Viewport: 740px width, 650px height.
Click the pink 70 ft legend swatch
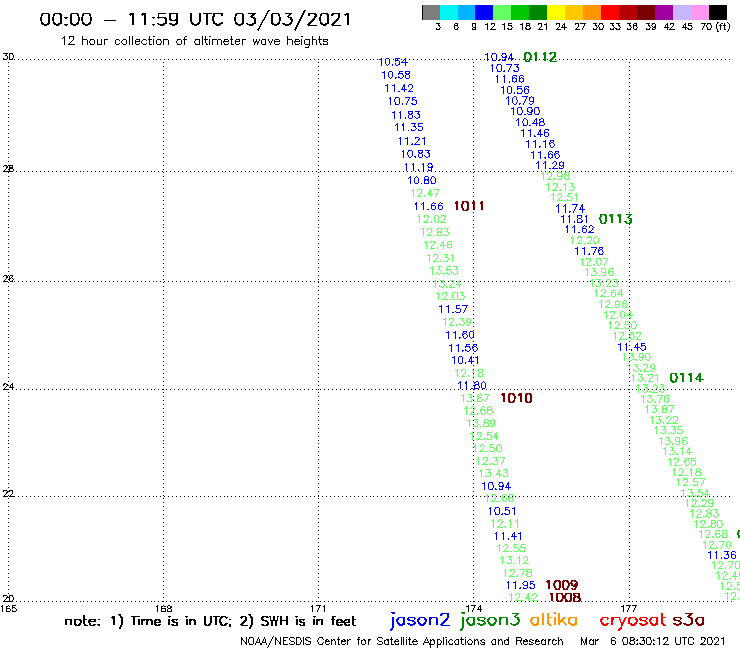click(699, 12)
